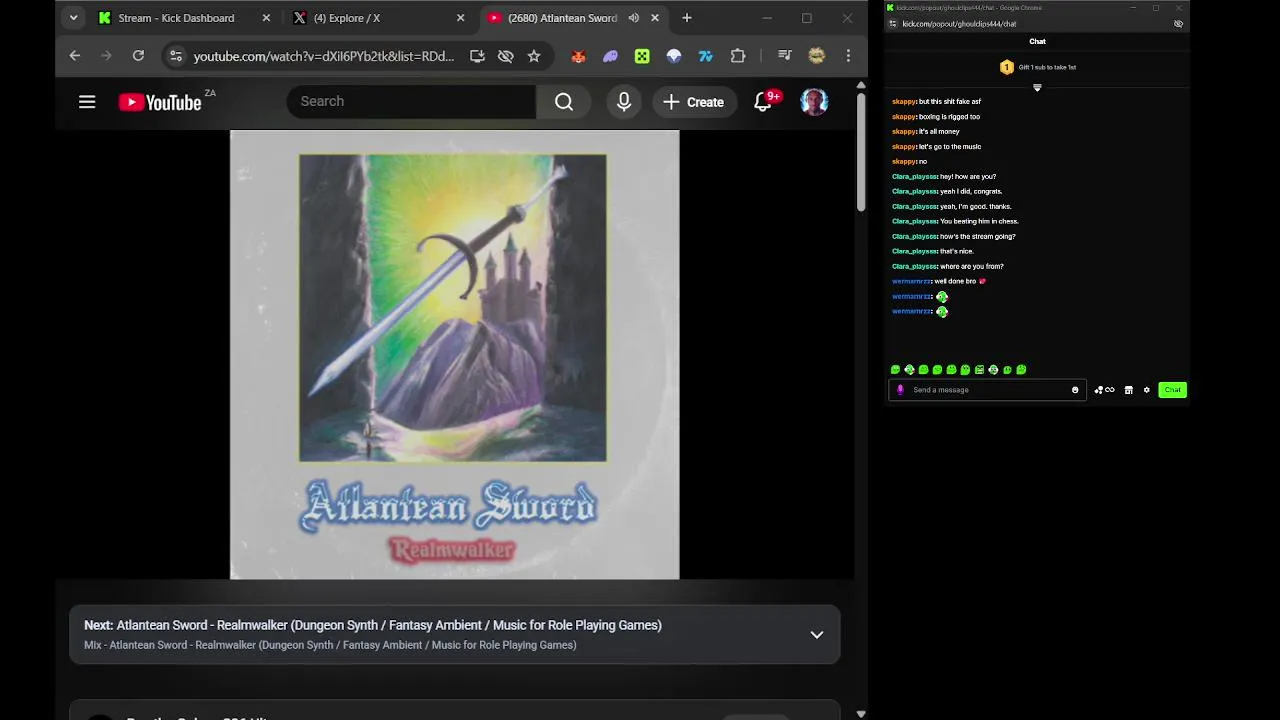Viewport: 1280px width, 720px height.
Task: Start a YouTube search with magnifier button
Action: (564, 102)
